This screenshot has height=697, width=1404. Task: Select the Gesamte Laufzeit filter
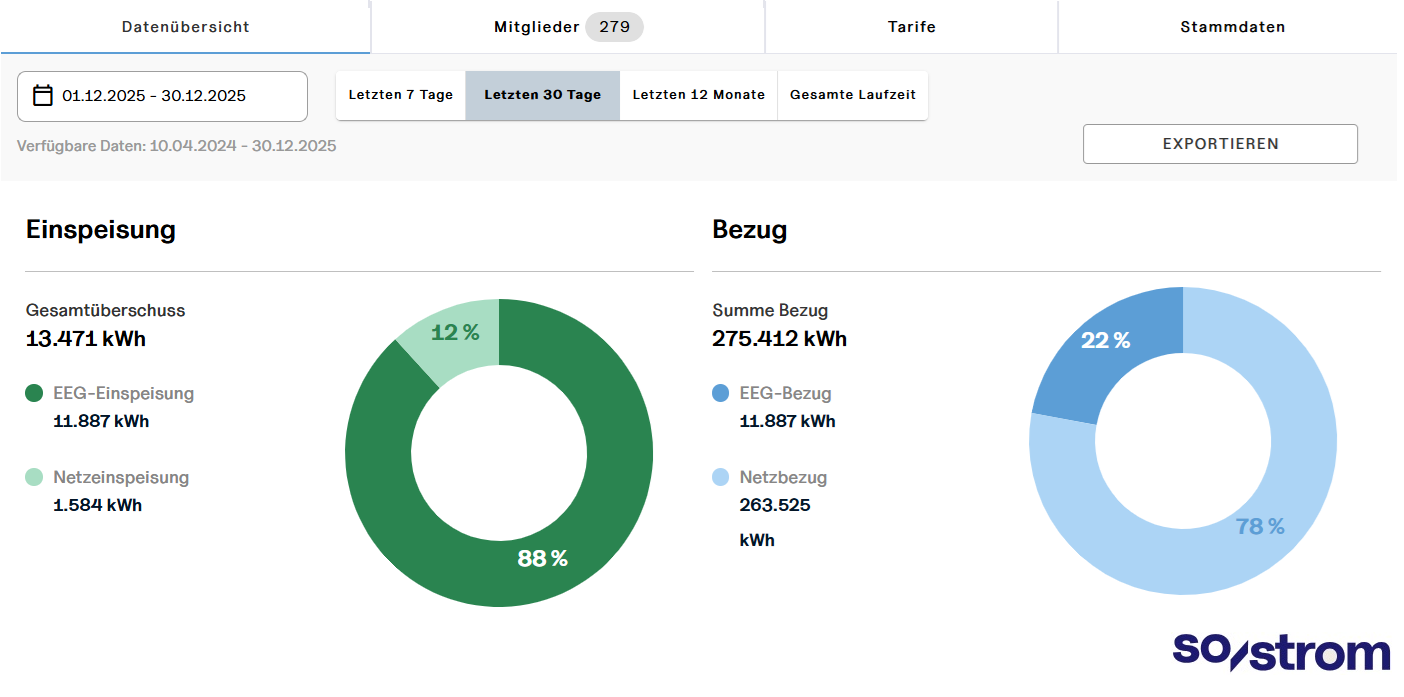pyautogui.click(x=853, y=94)
